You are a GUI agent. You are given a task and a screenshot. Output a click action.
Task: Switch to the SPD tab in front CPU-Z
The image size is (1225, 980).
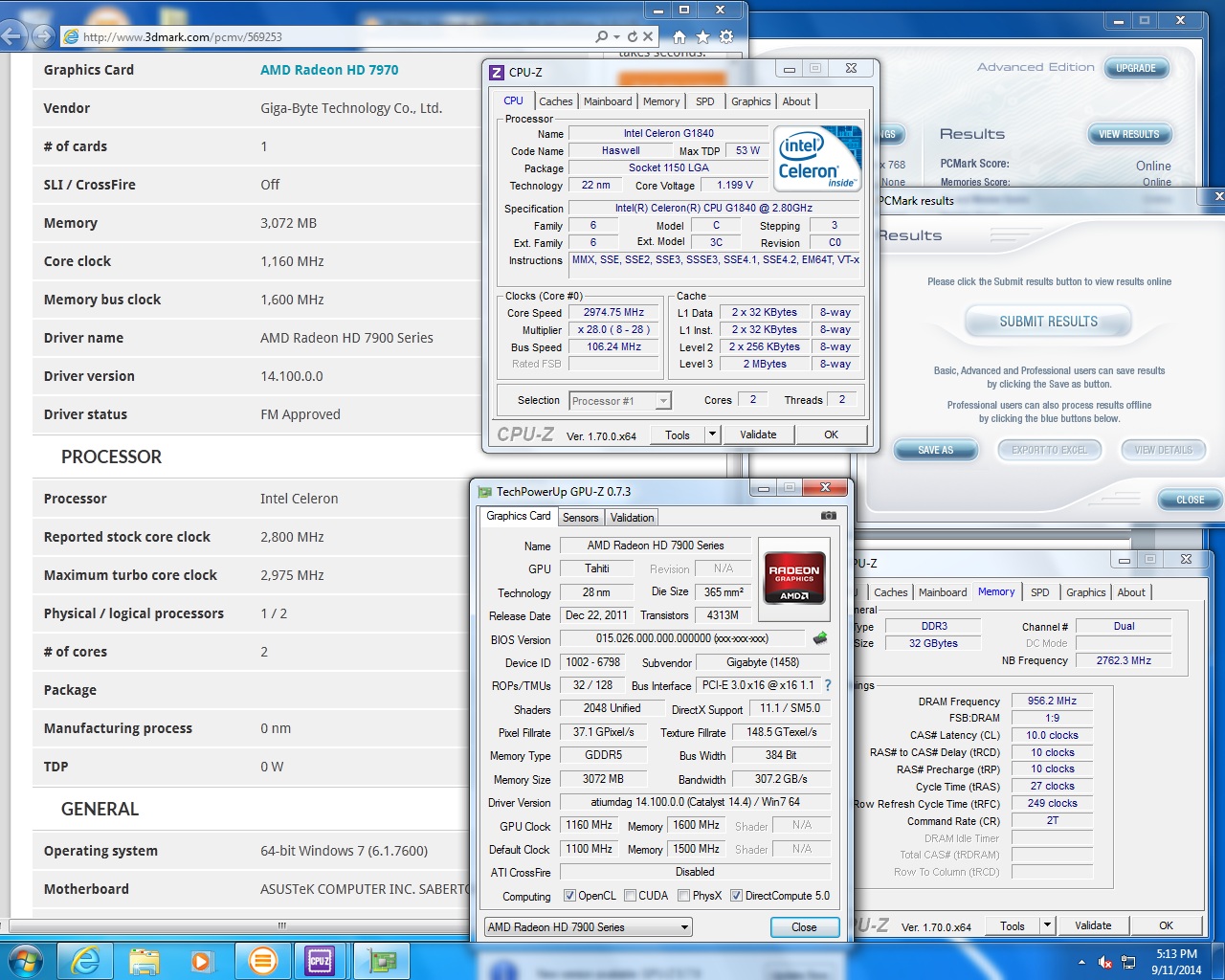[705, 101]
